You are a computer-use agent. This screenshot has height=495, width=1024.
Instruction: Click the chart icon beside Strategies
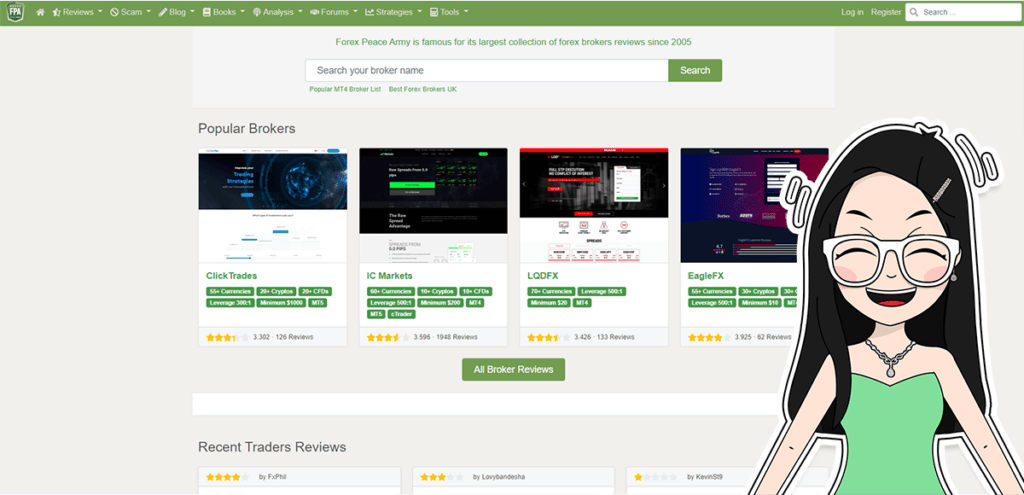(370, 12)
